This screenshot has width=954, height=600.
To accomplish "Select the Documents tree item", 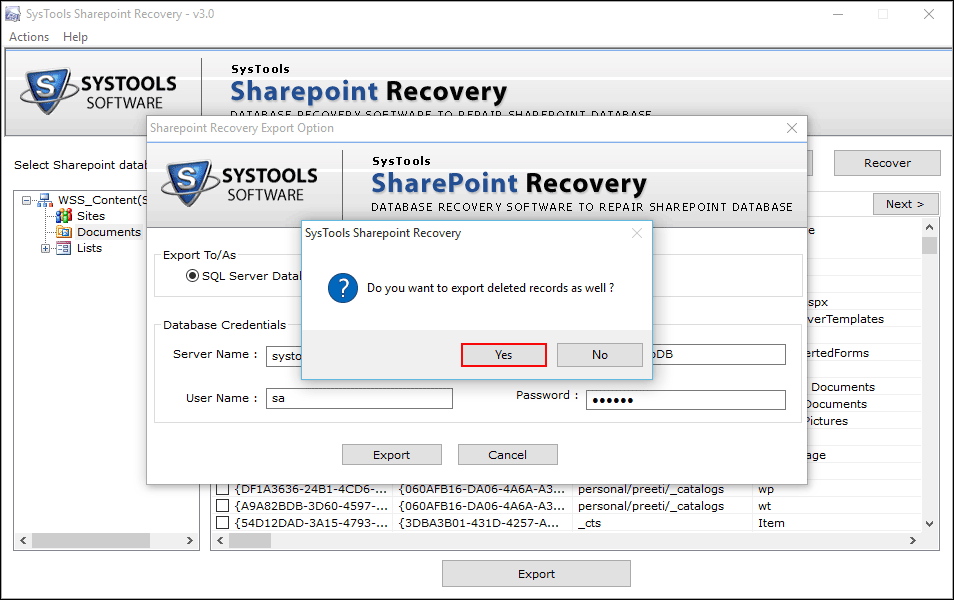I will click(109, 232).
